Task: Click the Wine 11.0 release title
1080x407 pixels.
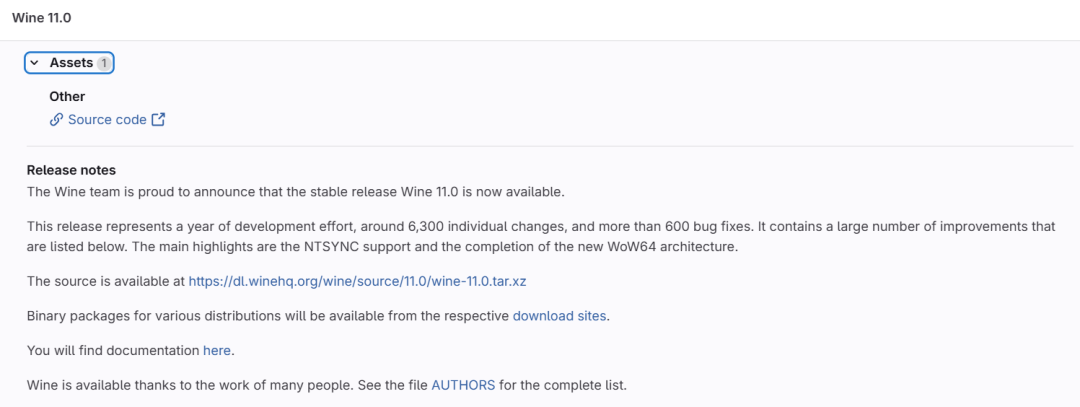Action: point(42,18)
